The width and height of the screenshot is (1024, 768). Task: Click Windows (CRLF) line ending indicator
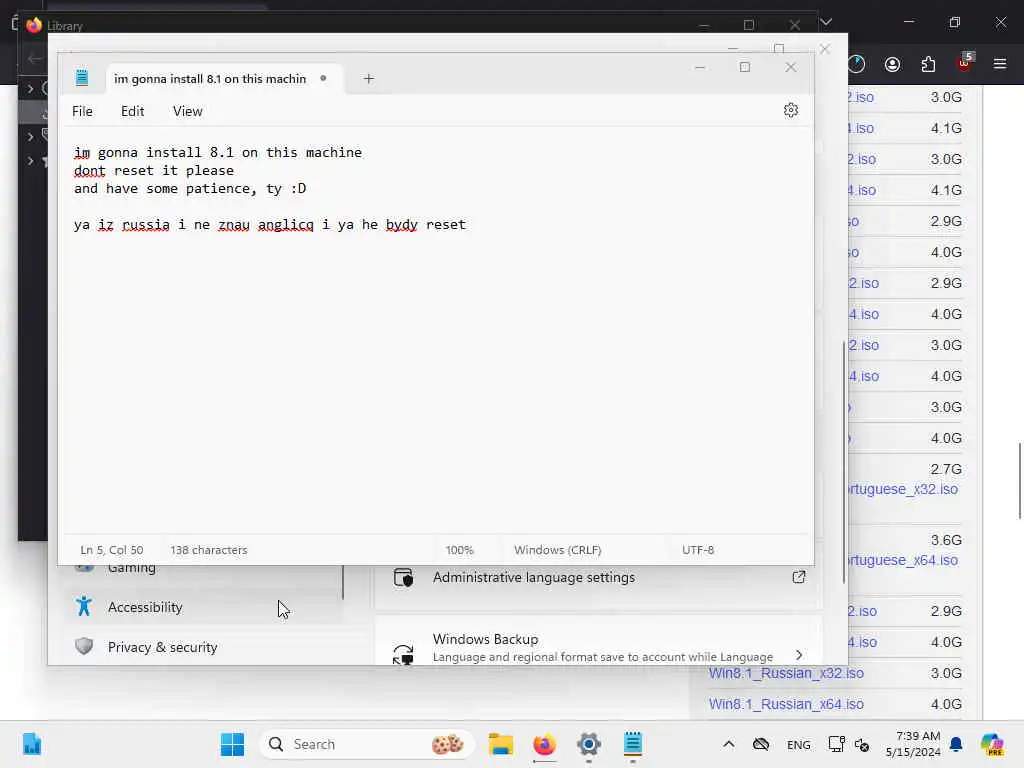coord(557,550)
